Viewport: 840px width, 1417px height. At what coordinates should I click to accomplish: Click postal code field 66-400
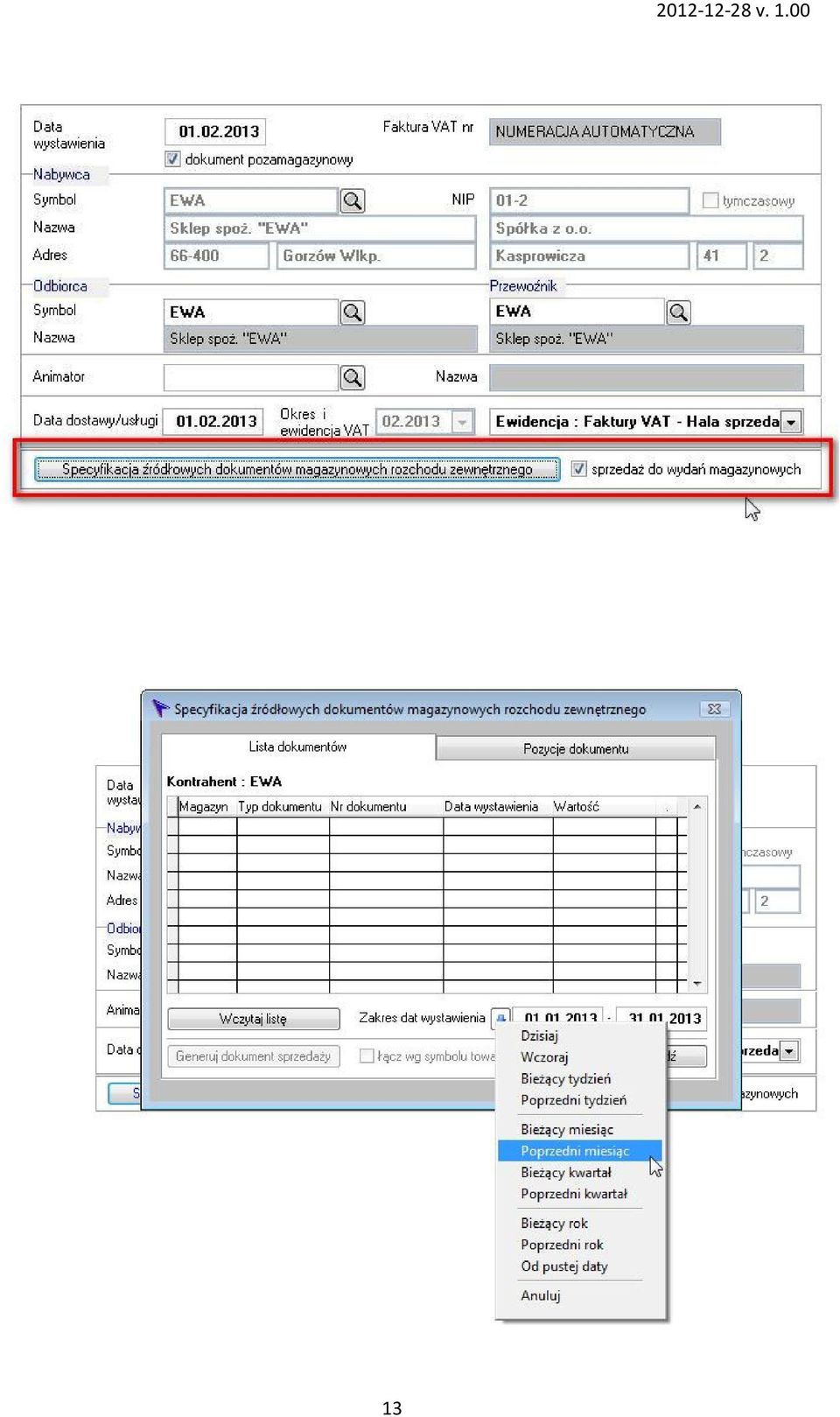click(216, 256)
